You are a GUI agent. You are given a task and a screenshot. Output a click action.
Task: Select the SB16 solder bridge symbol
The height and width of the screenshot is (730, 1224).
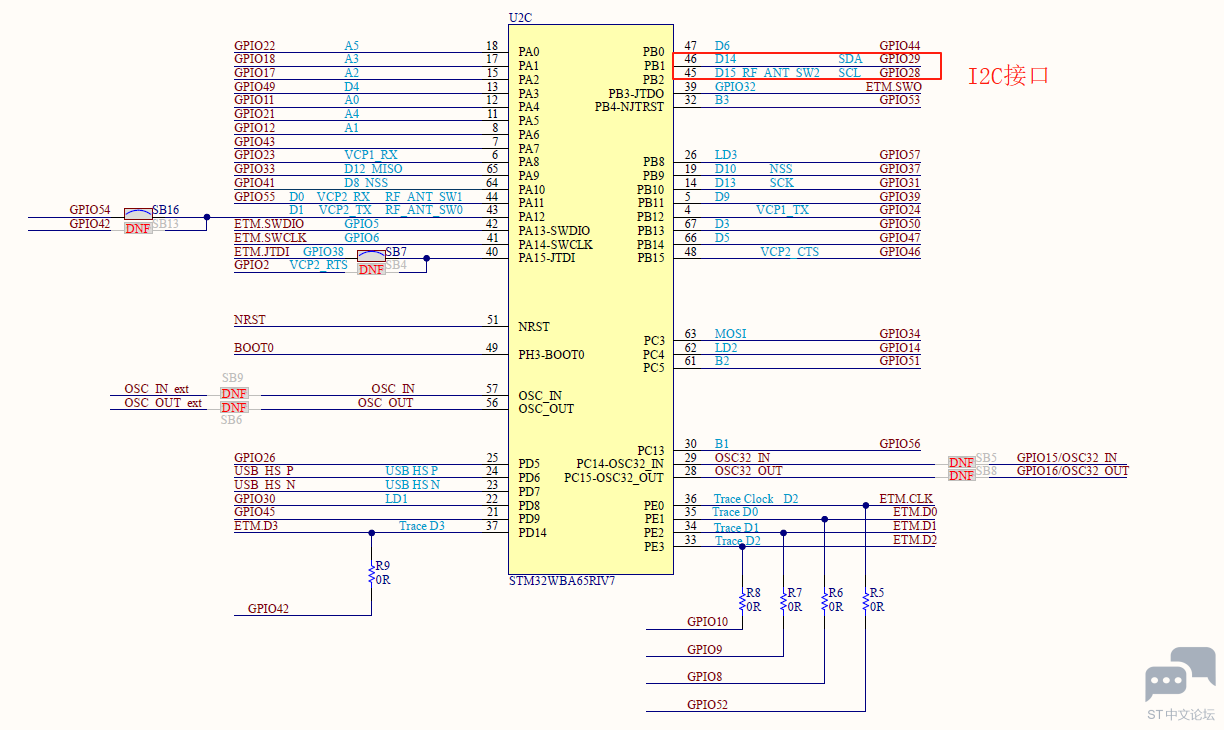click(x=138, y=213)
